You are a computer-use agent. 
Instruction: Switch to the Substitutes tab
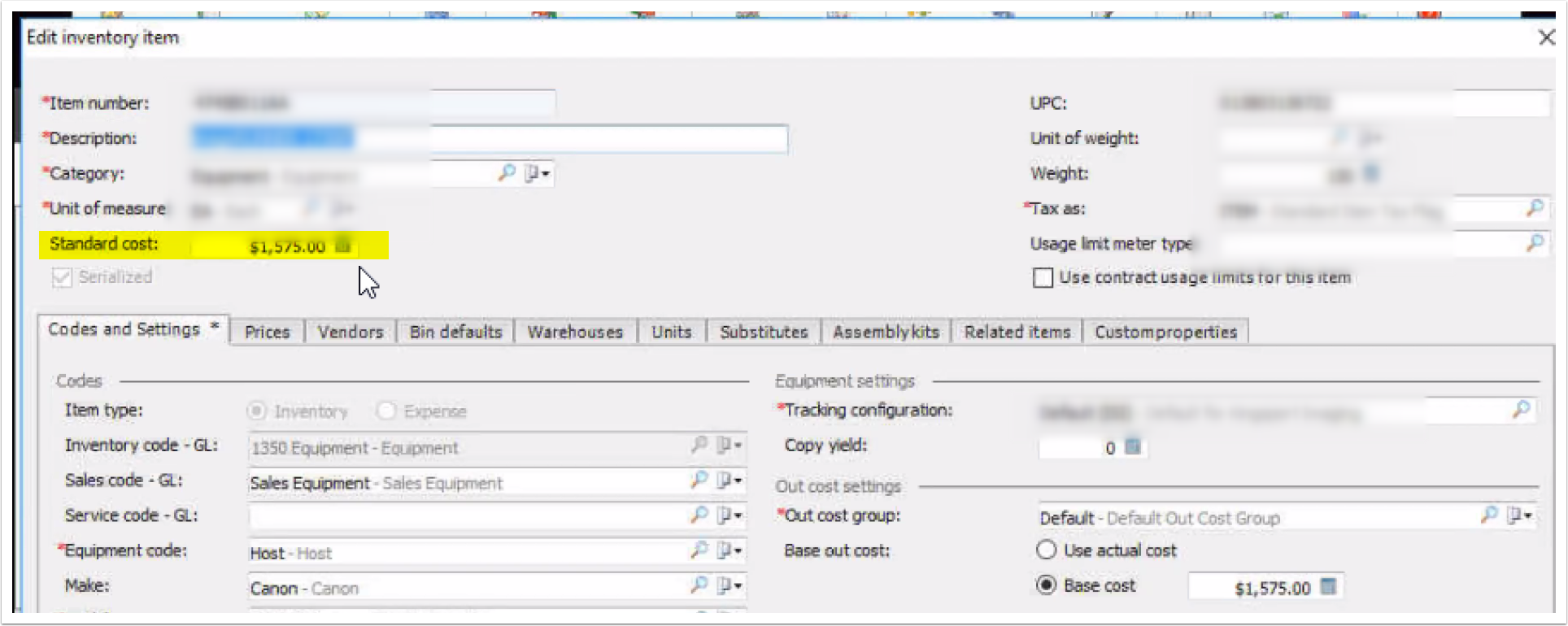[764, 332]
